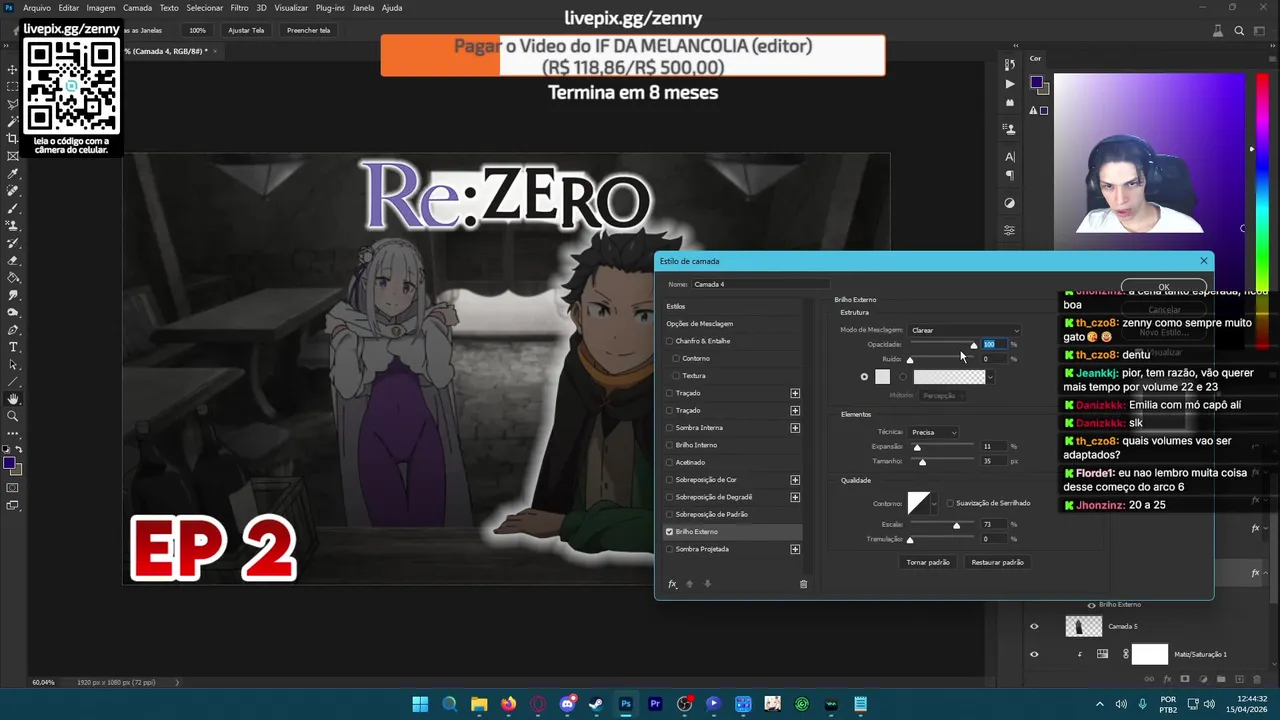1280x720 pixels.
Task: Add another Sombra Interna with plus icon
Action: 795,428
